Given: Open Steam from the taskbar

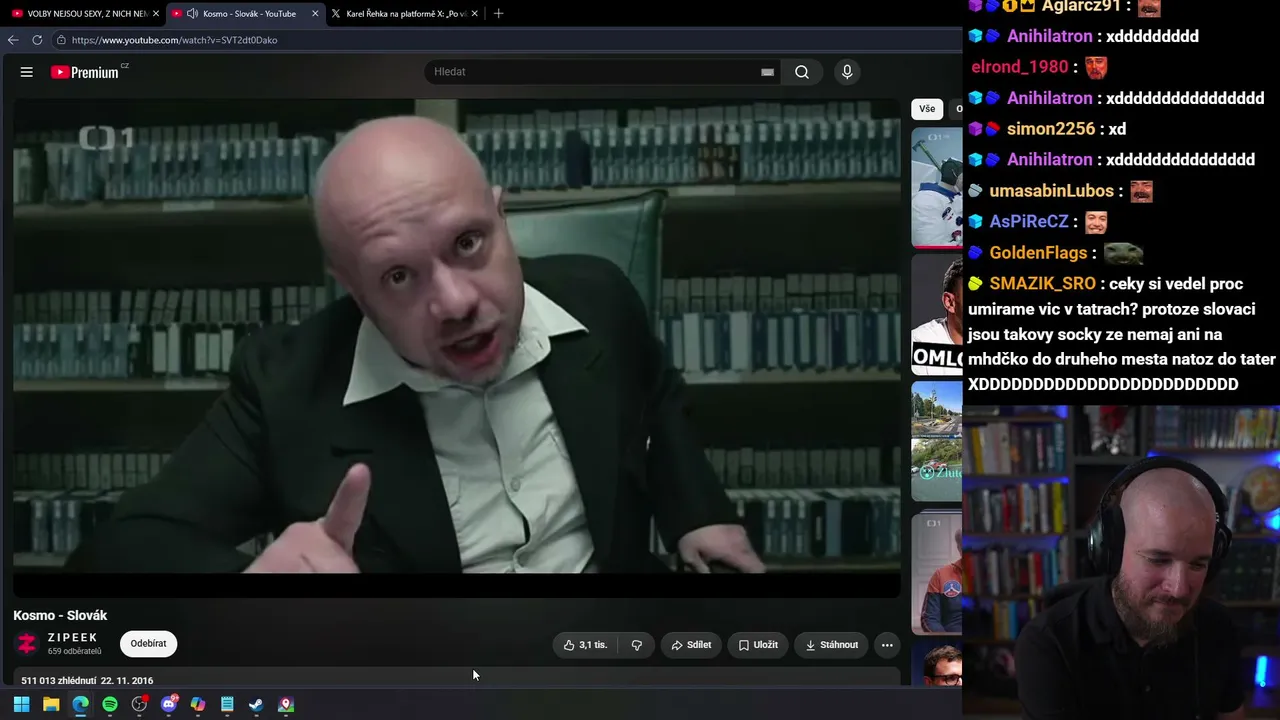Looking at the screenshot, I should pyautogui.click(x=256, y=704).
